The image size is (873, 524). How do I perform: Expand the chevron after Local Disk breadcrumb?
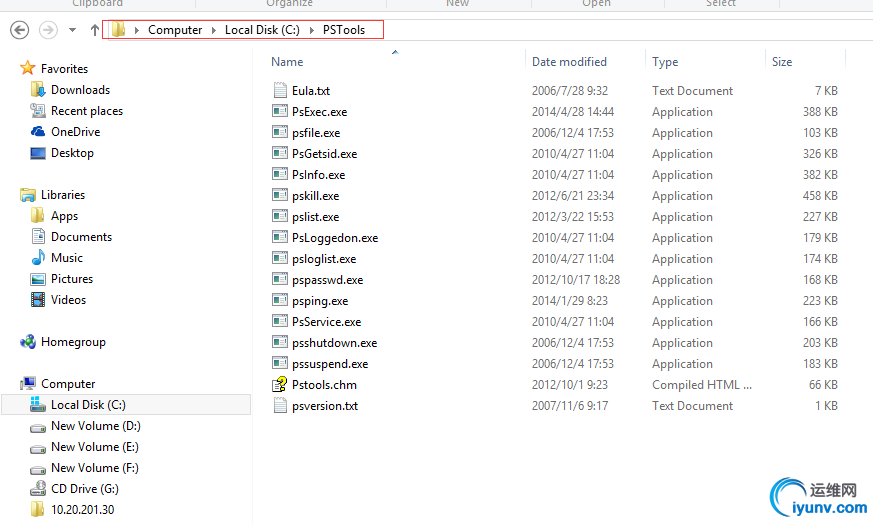312,30
